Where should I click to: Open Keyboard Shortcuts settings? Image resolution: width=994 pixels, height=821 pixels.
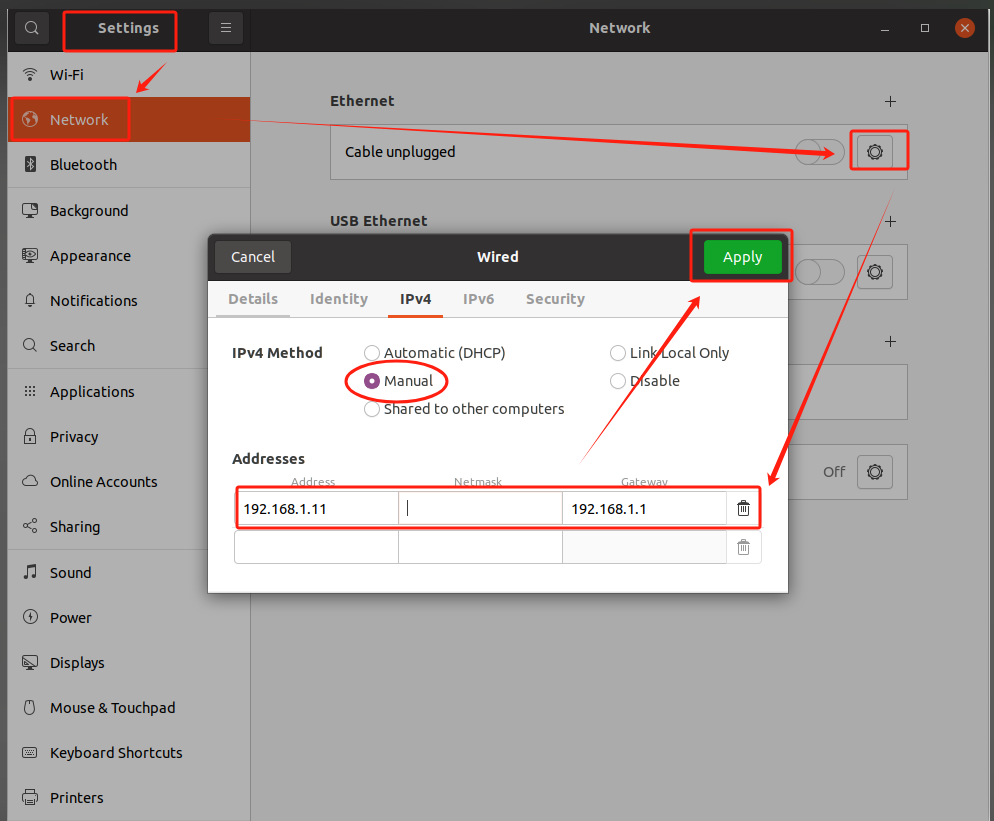129,753
